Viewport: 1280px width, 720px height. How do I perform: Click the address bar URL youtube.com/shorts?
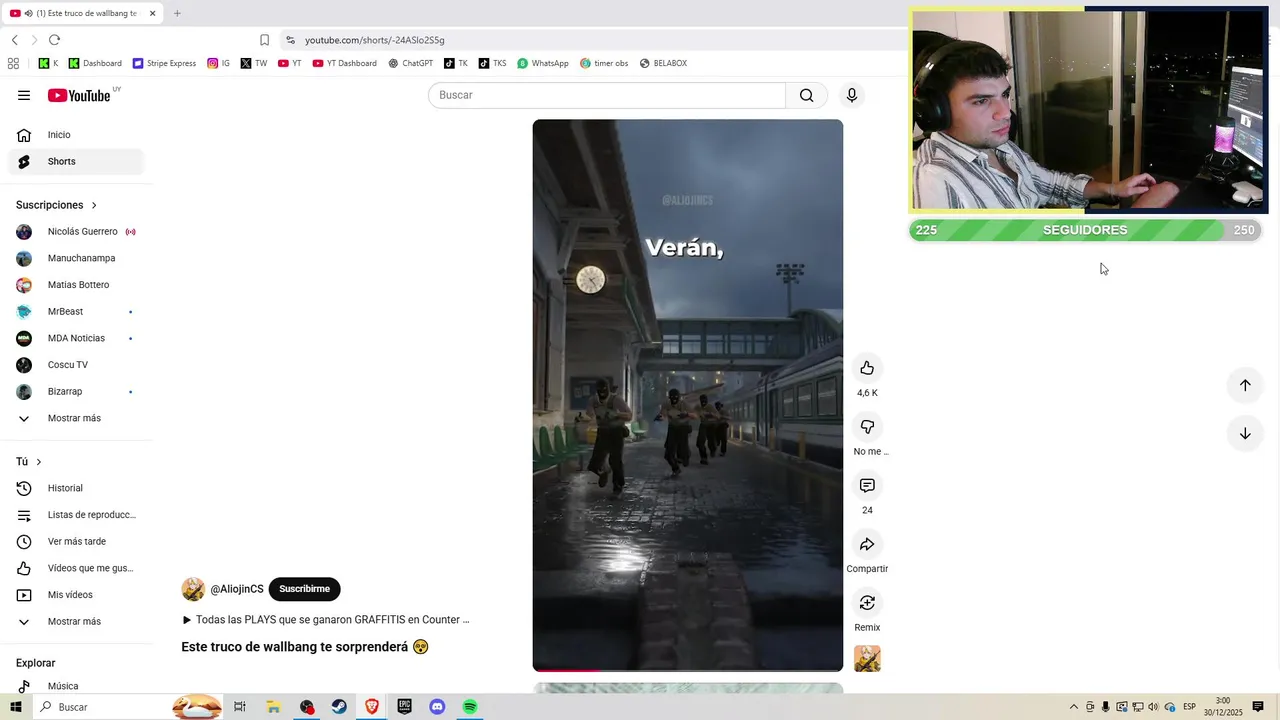pos(375,40)
